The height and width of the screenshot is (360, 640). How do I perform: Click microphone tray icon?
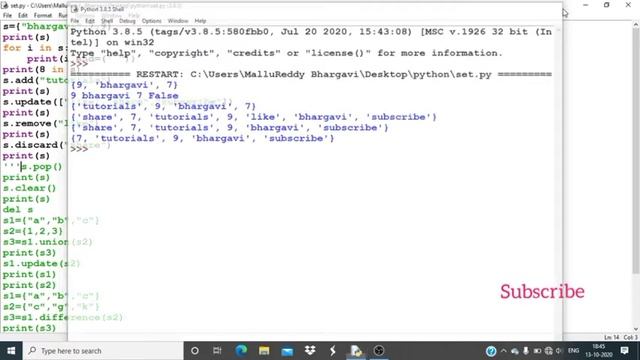[x=526, y=351]
